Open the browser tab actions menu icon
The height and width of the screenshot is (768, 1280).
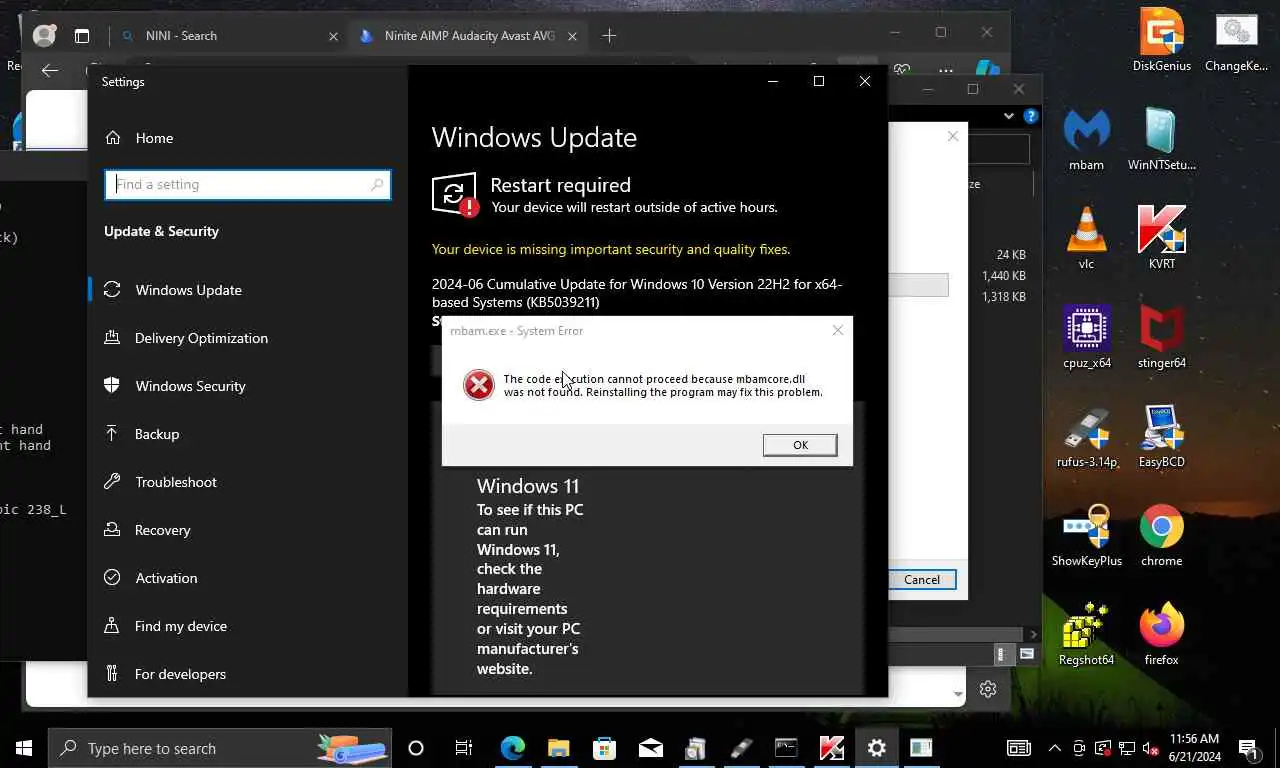click(82, 36)
